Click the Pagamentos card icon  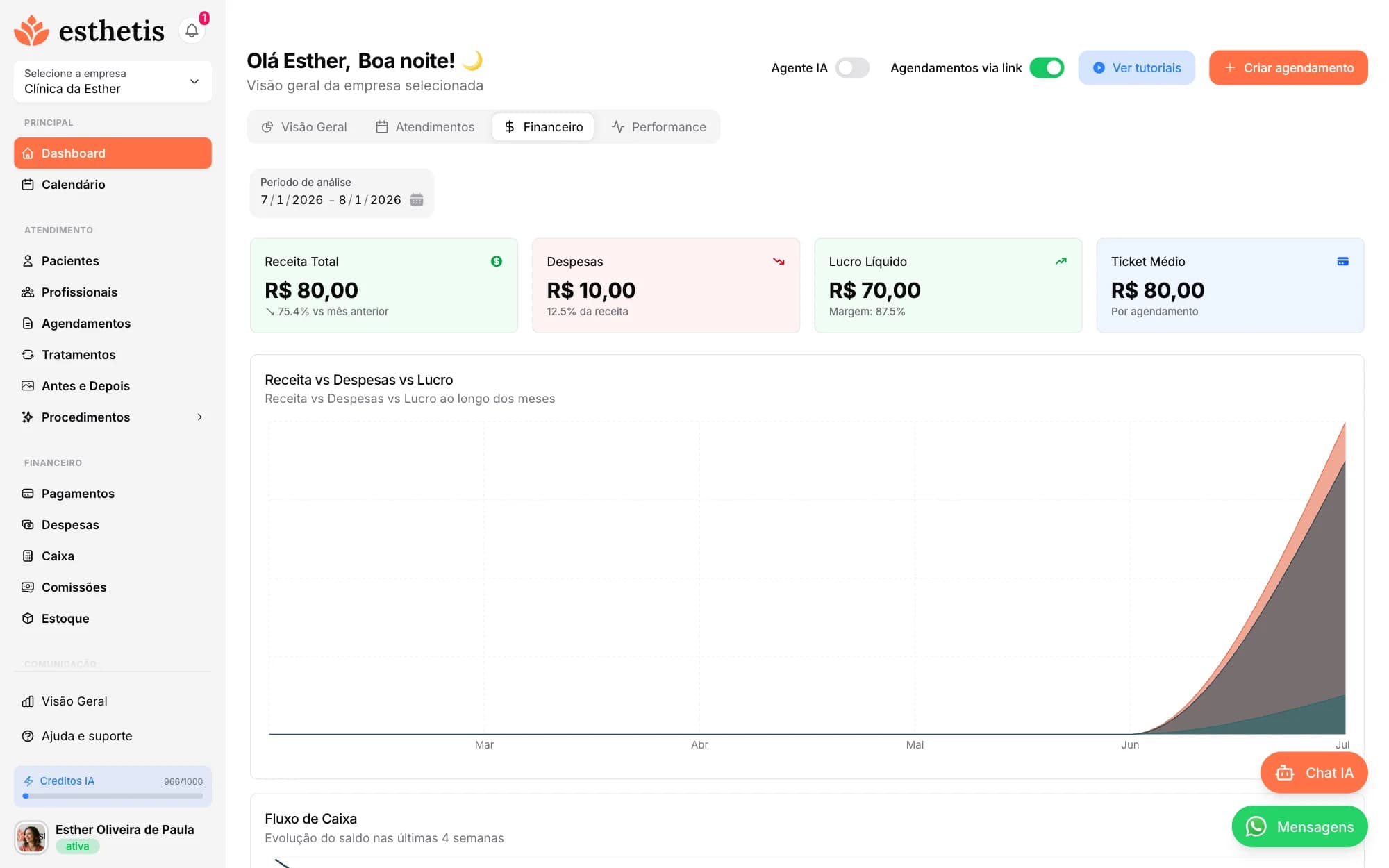point(28,494)
